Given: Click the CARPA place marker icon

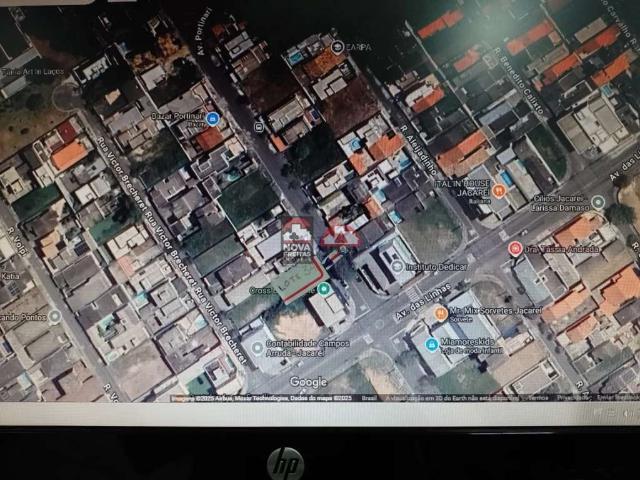Looking at the screenshot, I should click(337, 47).
